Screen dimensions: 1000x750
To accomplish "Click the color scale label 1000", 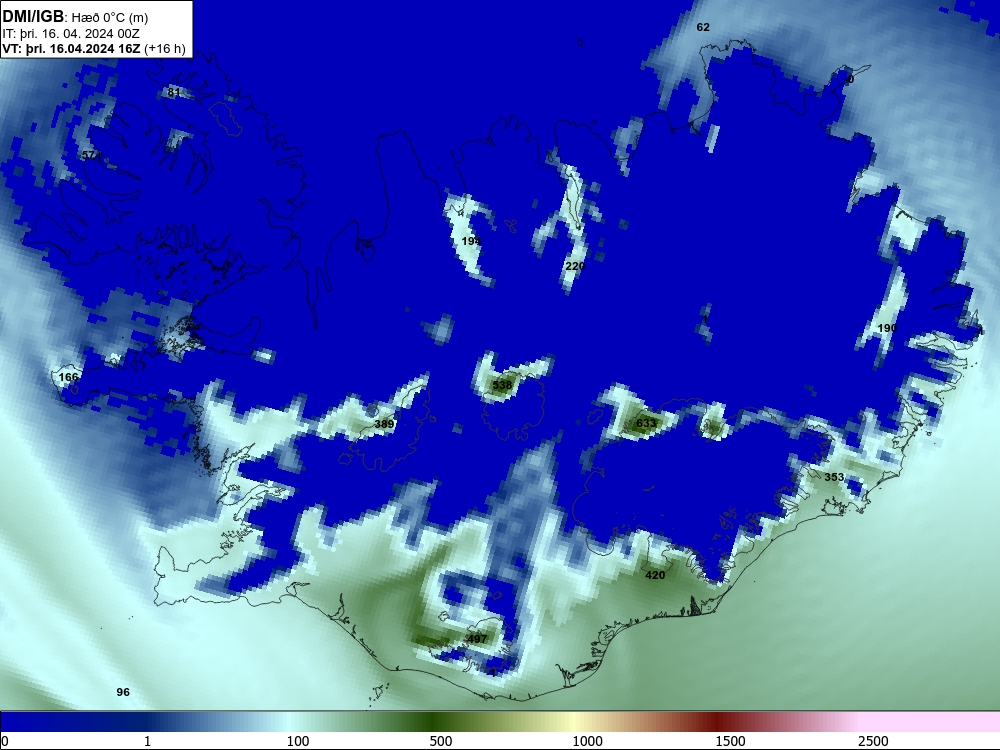I will tap(587, 741).
